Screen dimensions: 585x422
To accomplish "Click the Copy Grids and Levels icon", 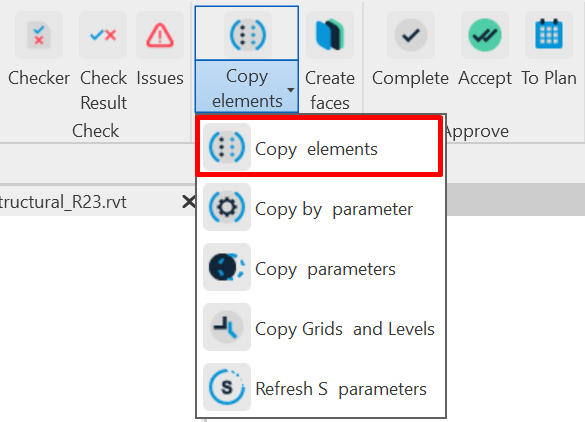I will tap(227, 327).
